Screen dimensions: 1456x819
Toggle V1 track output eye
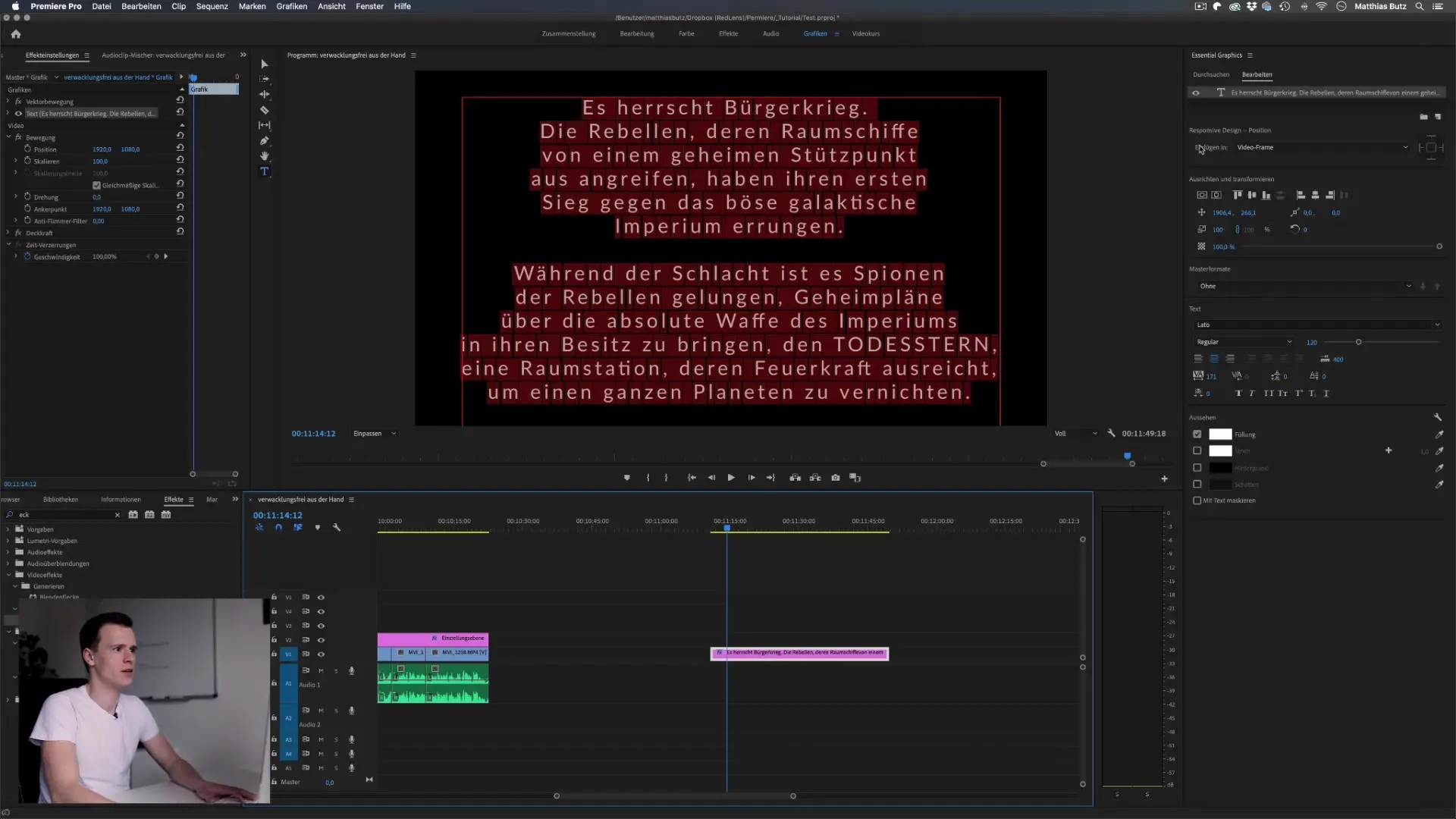(x=321, y=654)
